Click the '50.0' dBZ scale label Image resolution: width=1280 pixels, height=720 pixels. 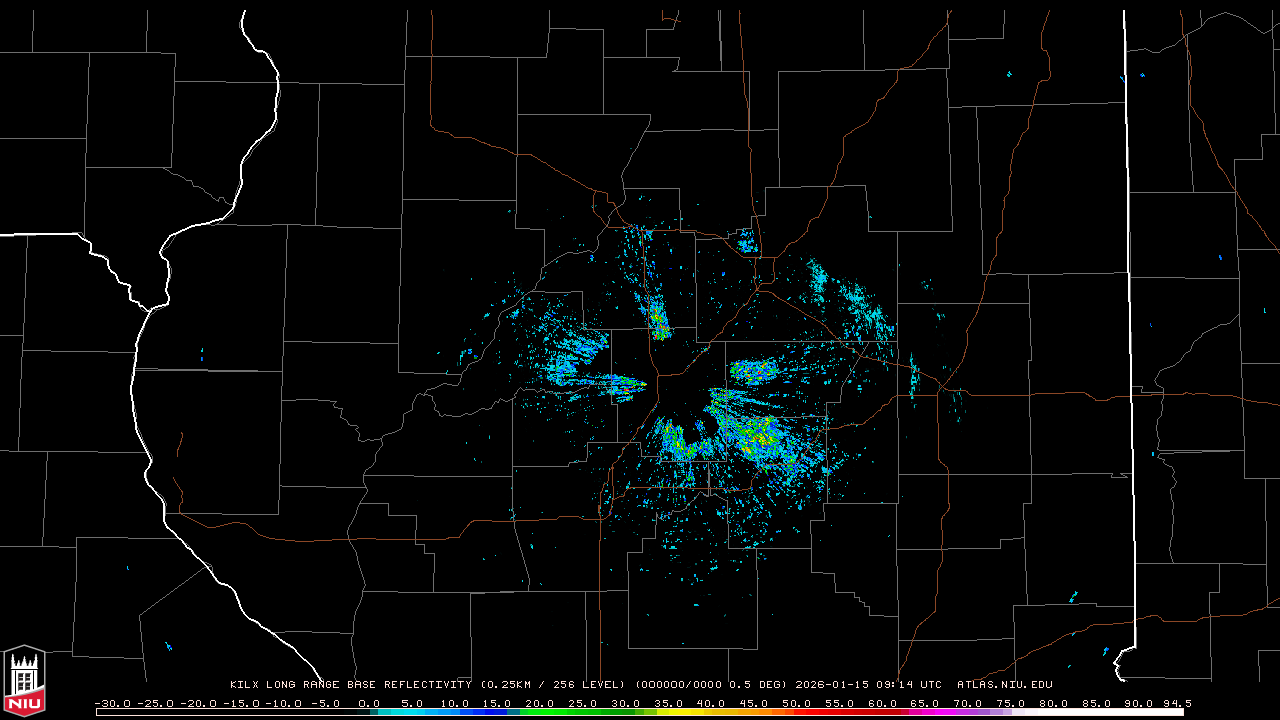(x=796, y=703)
